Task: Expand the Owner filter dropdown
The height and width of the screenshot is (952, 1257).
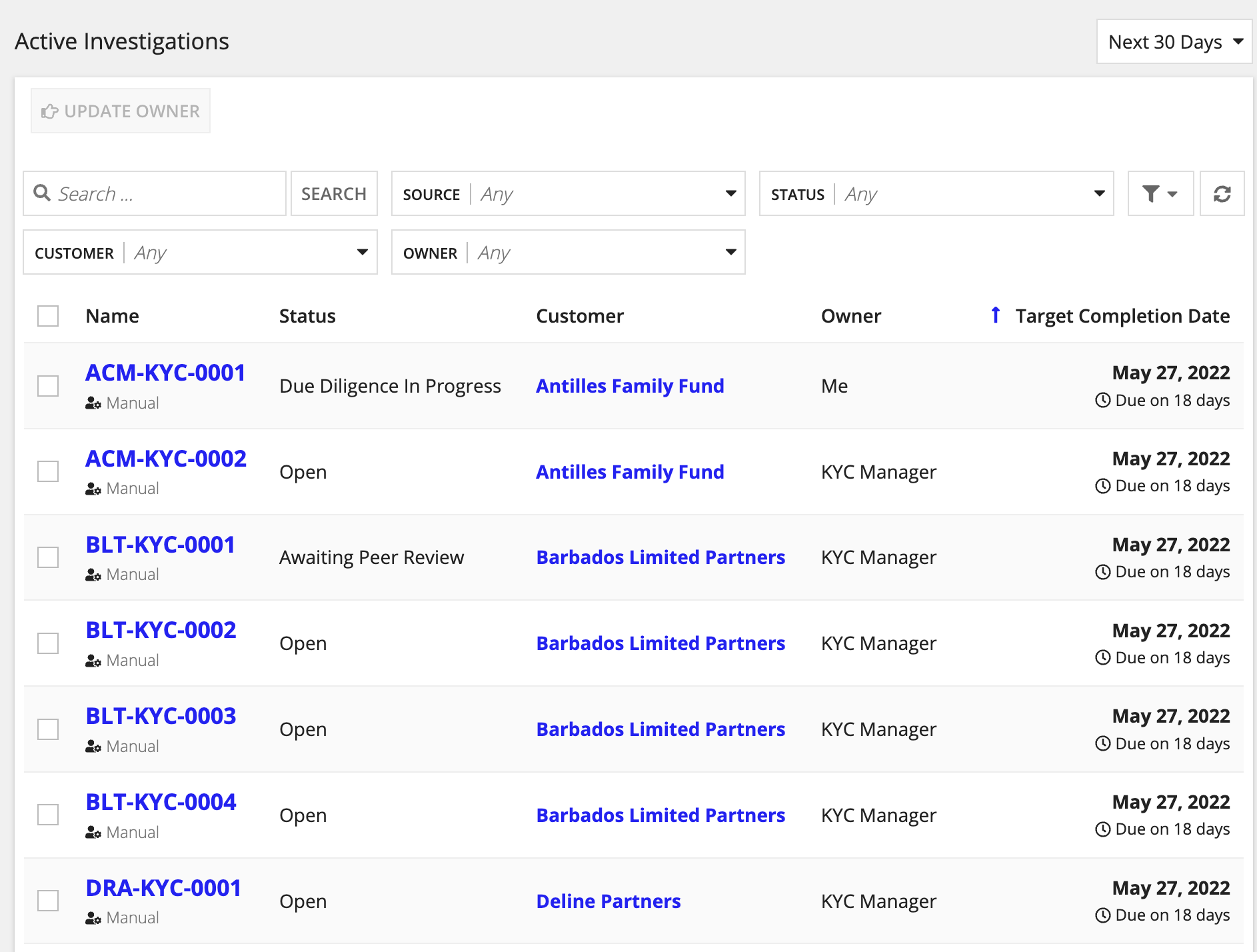Action: coord(568,253)
